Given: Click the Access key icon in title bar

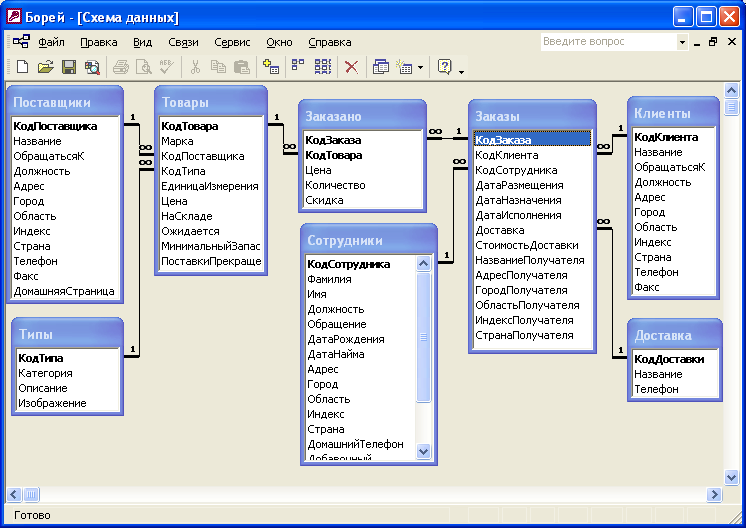Looking at the screenshot, I should [14, 16].
